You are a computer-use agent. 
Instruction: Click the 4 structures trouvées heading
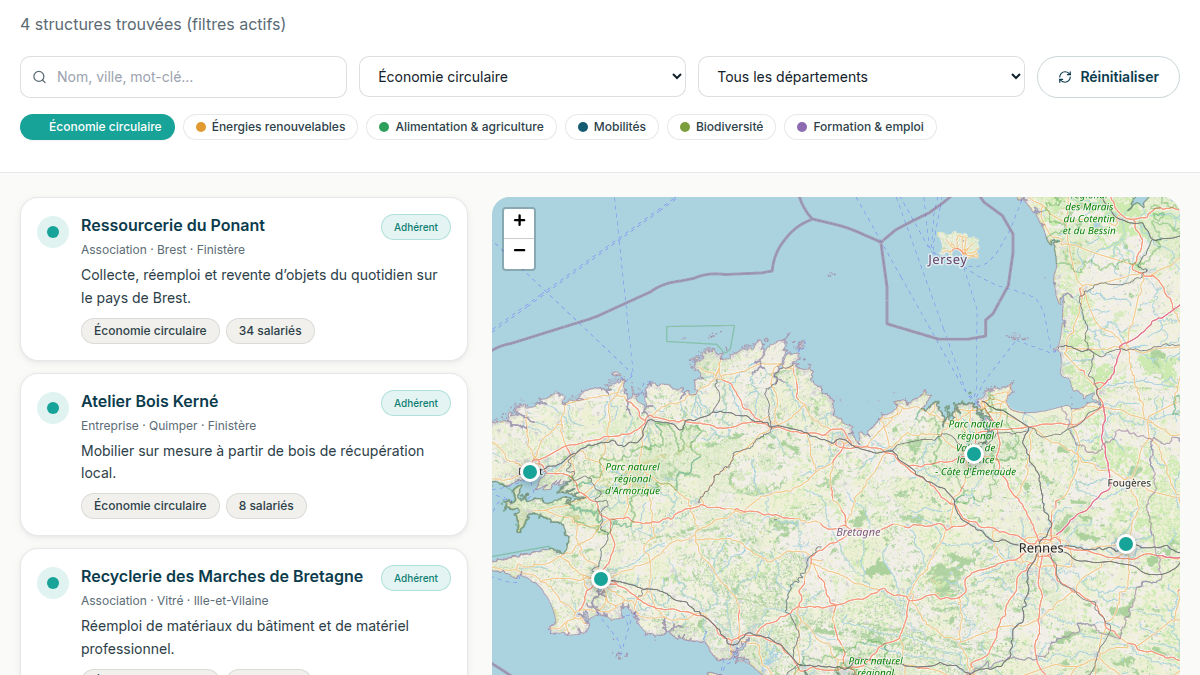click(x=153, y=24)
